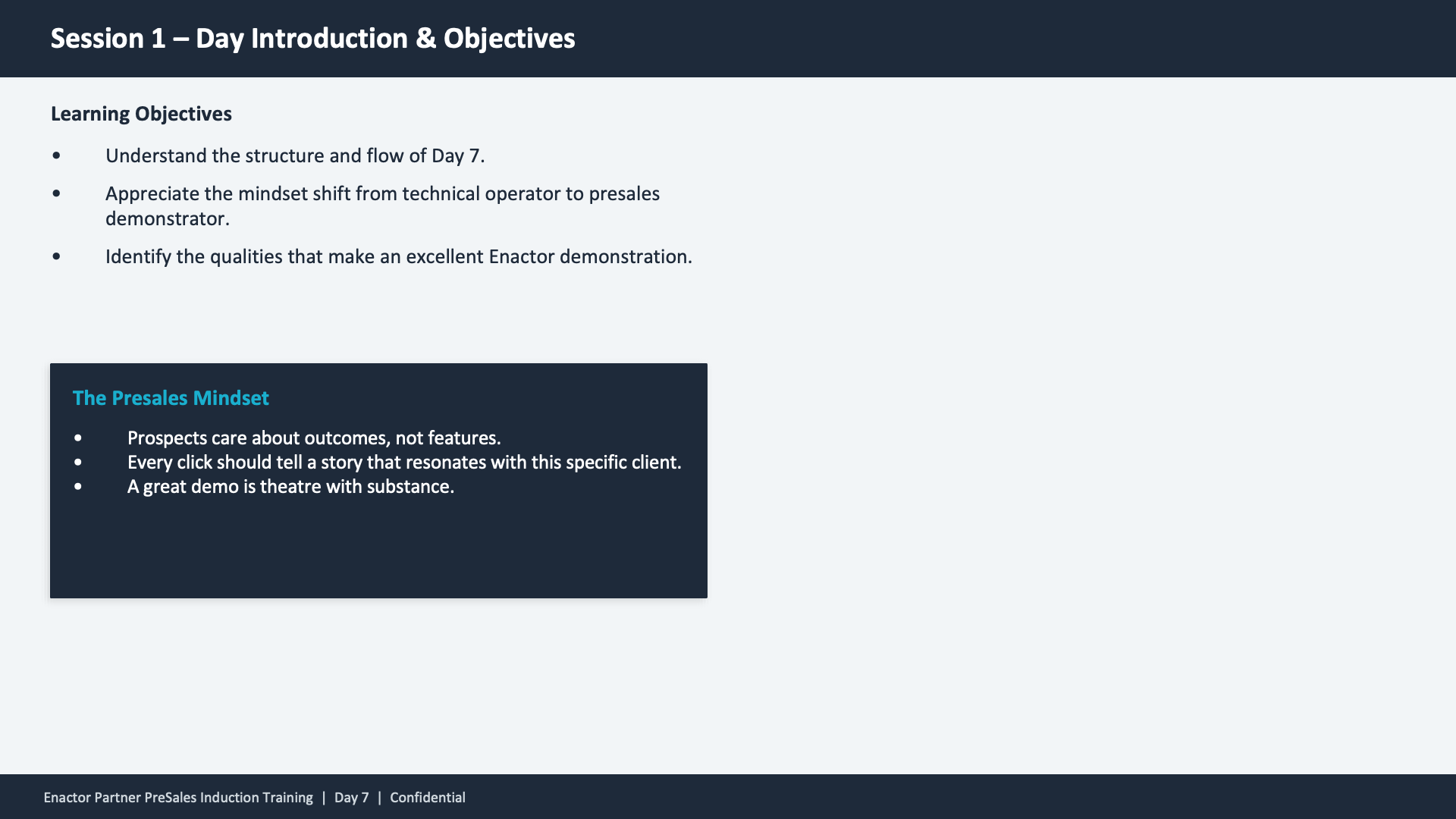Click 'A great demo is theatre with substance.'
The width and height of the screenshot is (1456, 819).
pyautogui.click(x=290, y=487)
